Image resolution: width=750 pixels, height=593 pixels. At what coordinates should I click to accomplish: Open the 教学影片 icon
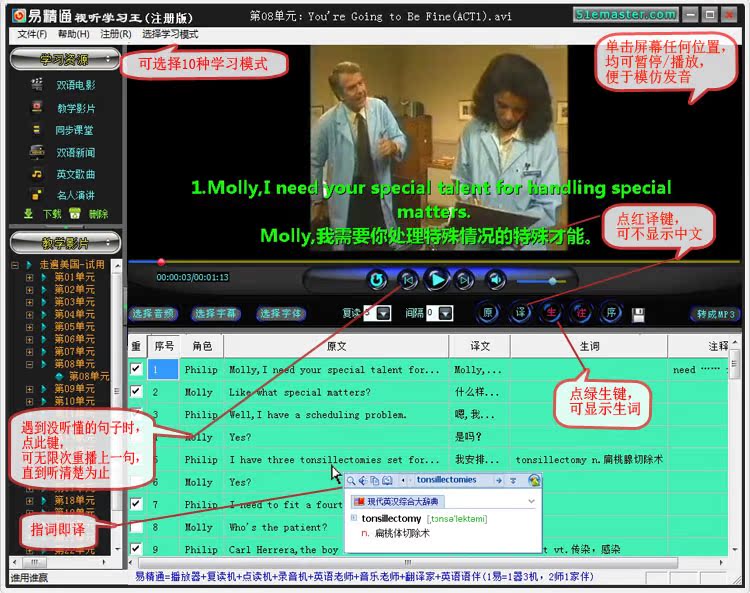(x=37, y=107)
